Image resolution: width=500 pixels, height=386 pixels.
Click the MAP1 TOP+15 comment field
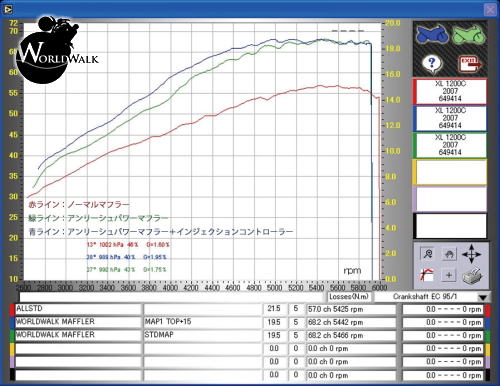203,322
